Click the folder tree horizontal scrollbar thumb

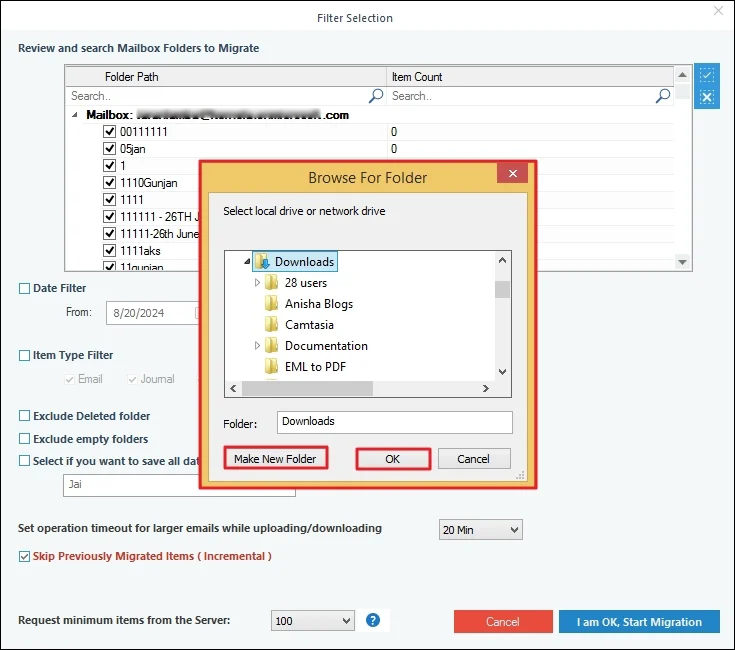tap(308, 389)
